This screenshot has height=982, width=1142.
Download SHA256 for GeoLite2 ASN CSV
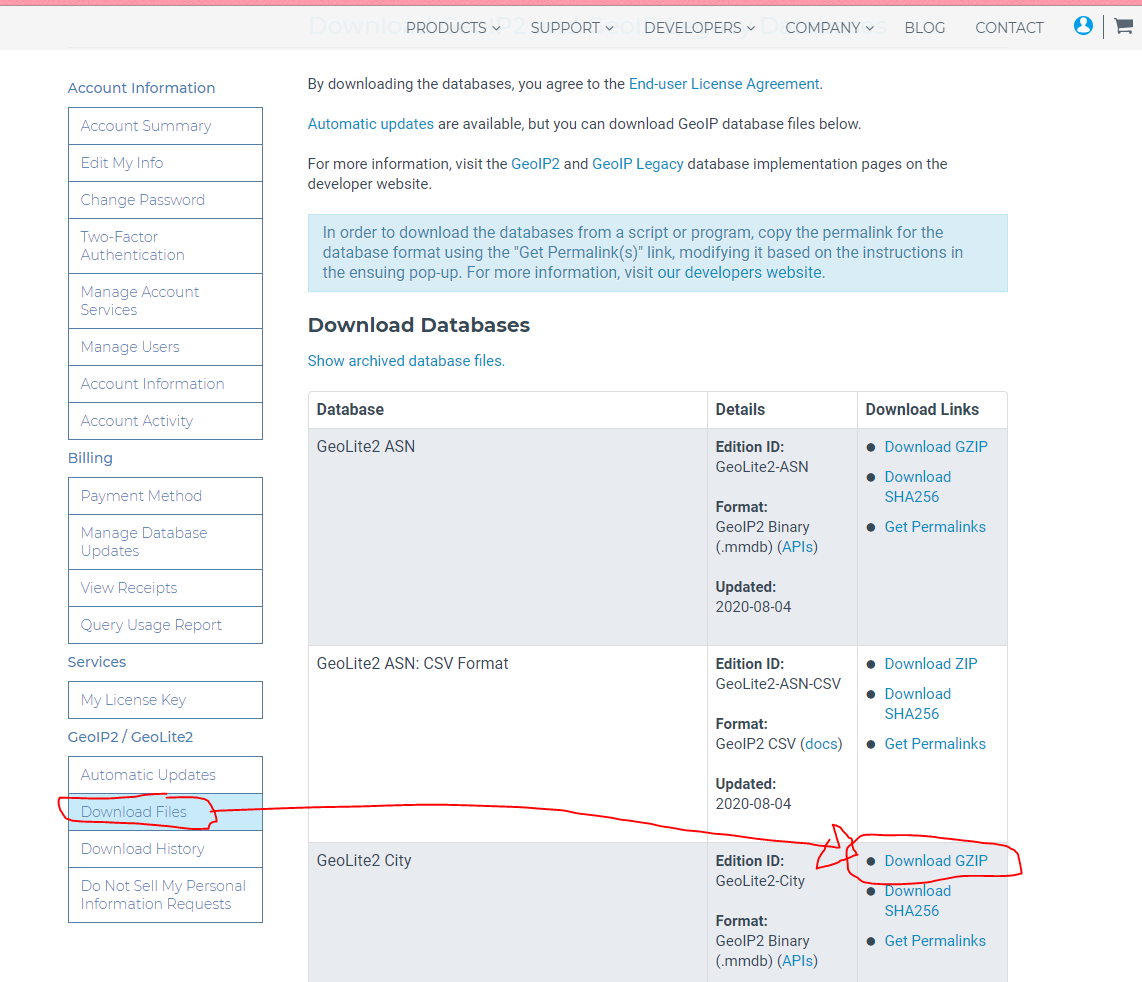918,704
